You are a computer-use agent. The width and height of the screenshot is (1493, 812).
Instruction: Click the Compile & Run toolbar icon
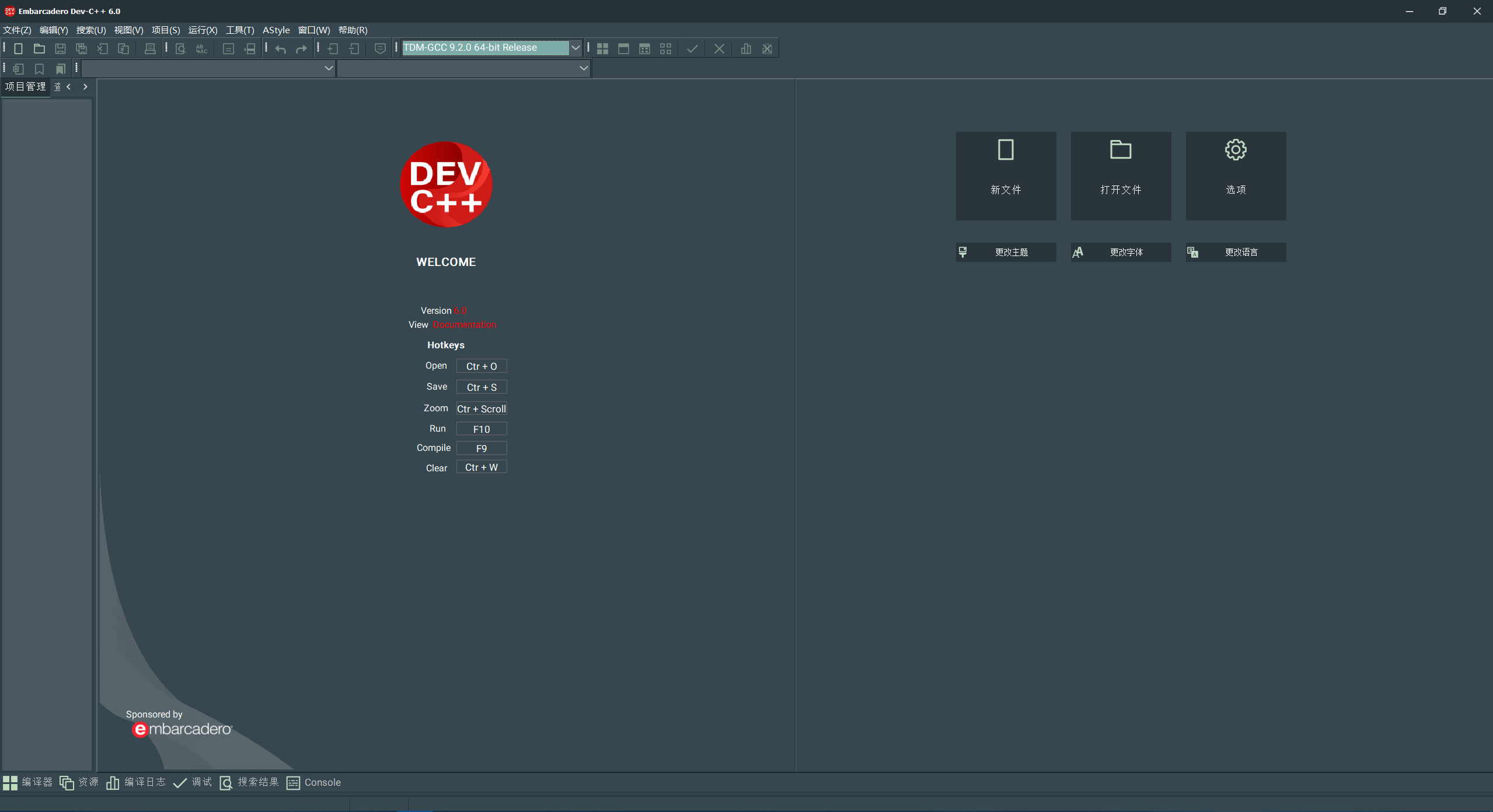644,48
